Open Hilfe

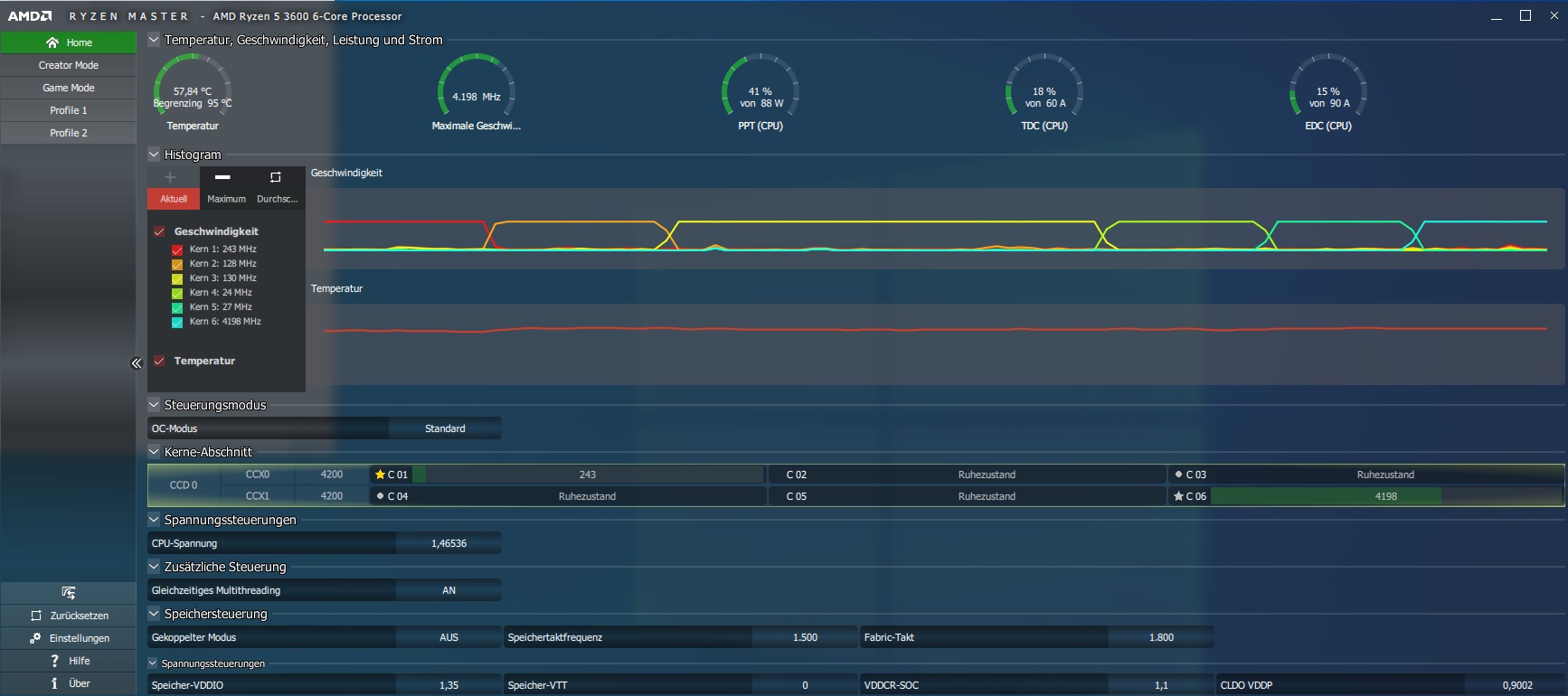(69, 661)
